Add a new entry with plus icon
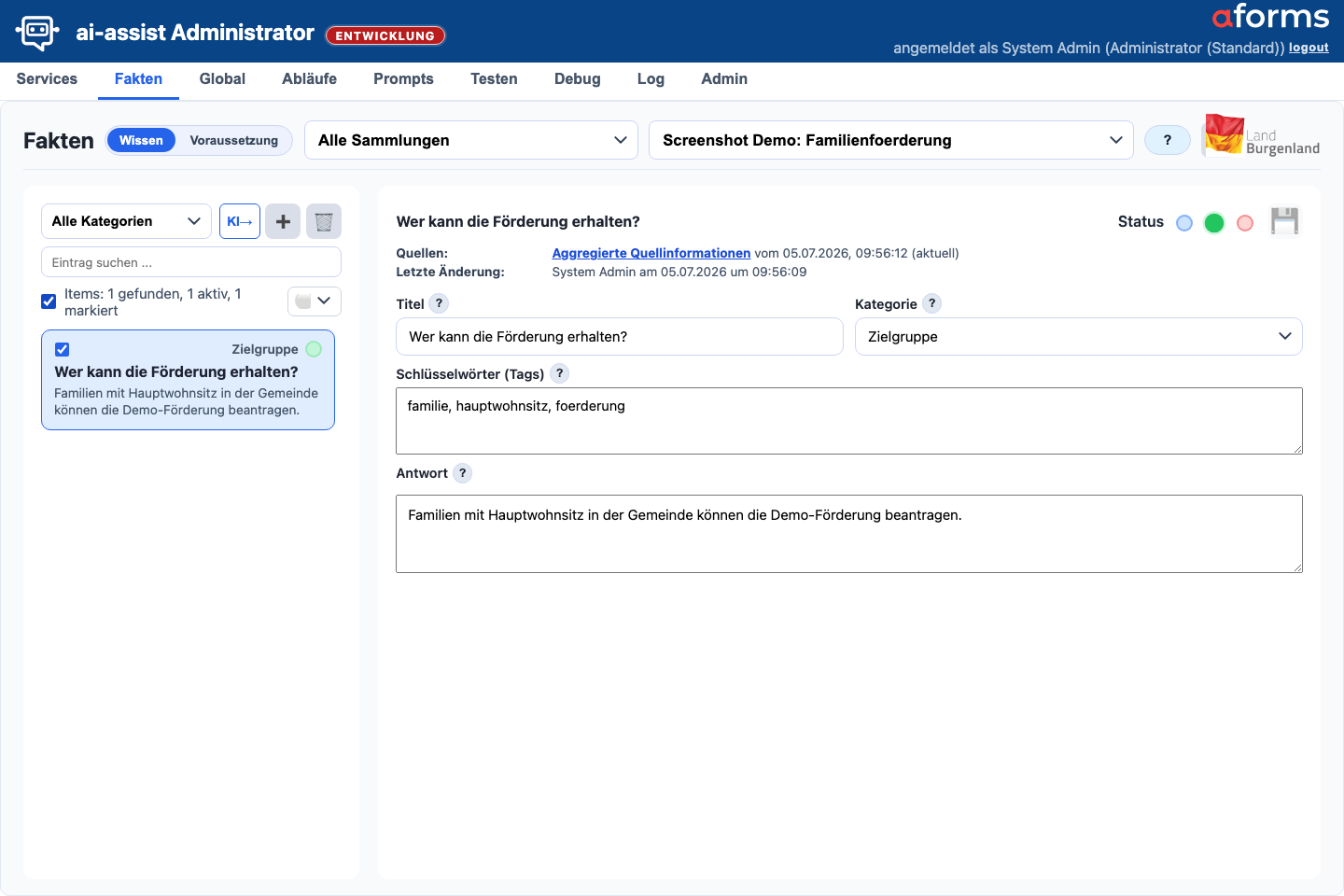Screen dimensions: 1344x896 [283, 221]
